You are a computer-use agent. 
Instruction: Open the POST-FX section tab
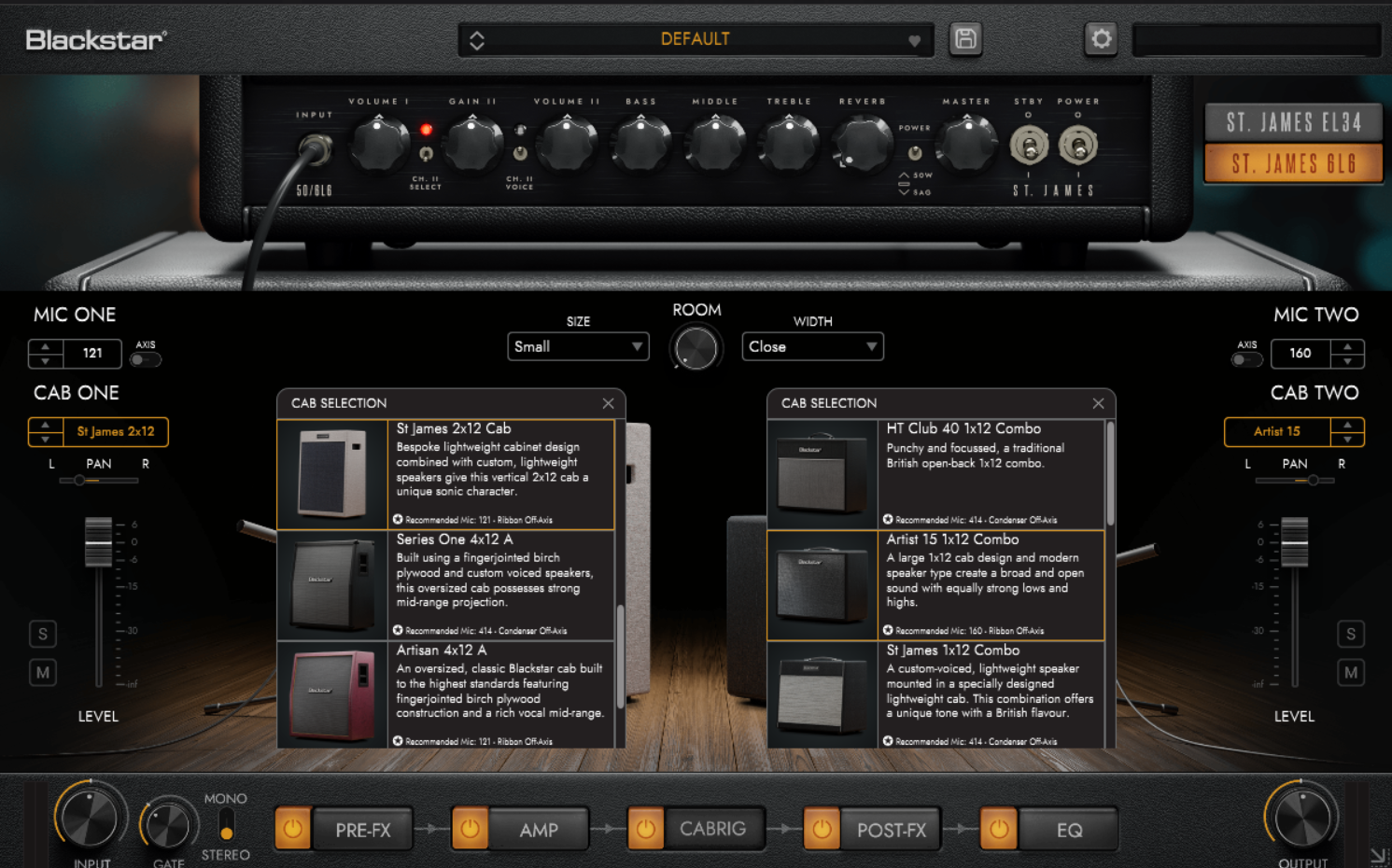coord(891,830)
